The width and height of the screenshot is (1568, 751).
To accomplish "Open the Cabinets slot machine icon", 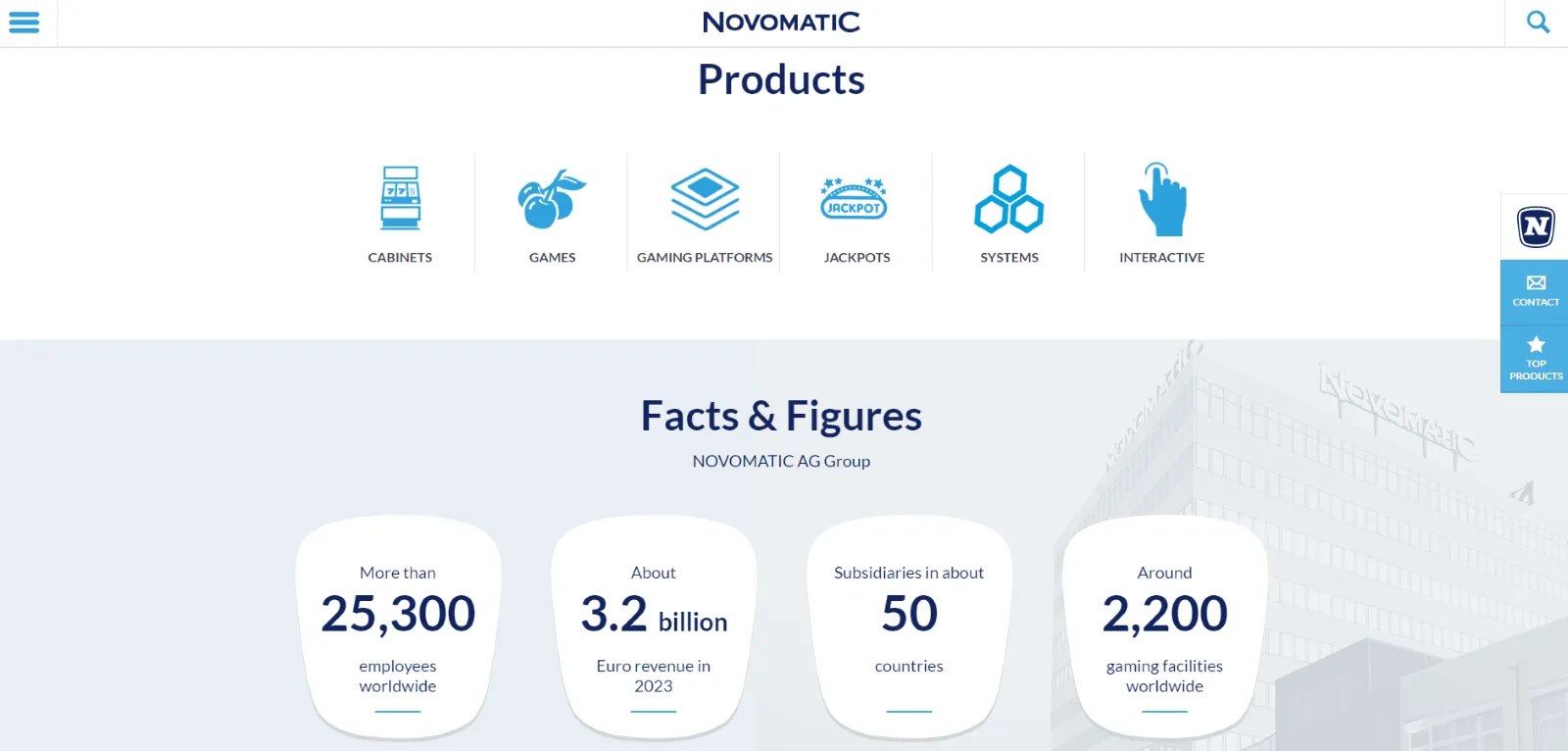I will coord(400,198).
